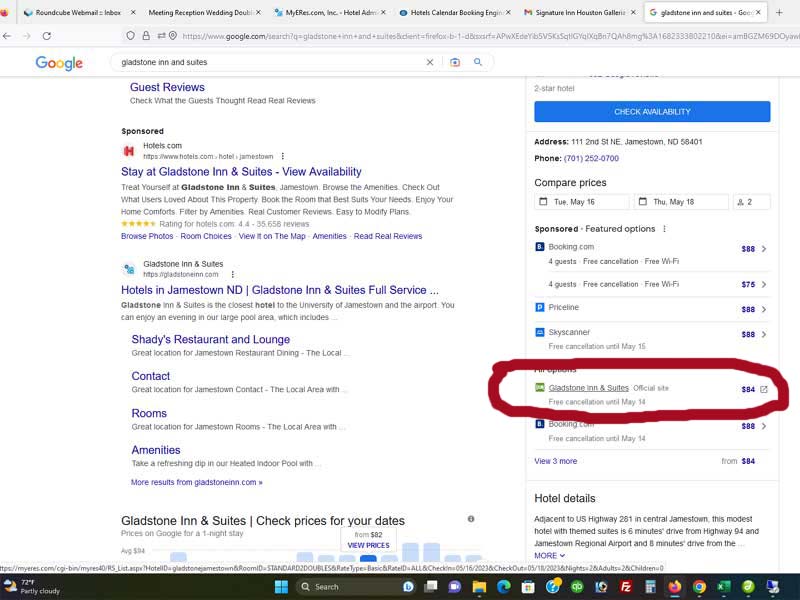The image size is (800, 600).
Task: Click Read Real Reviews in the ad
Action: pos(388,236)
